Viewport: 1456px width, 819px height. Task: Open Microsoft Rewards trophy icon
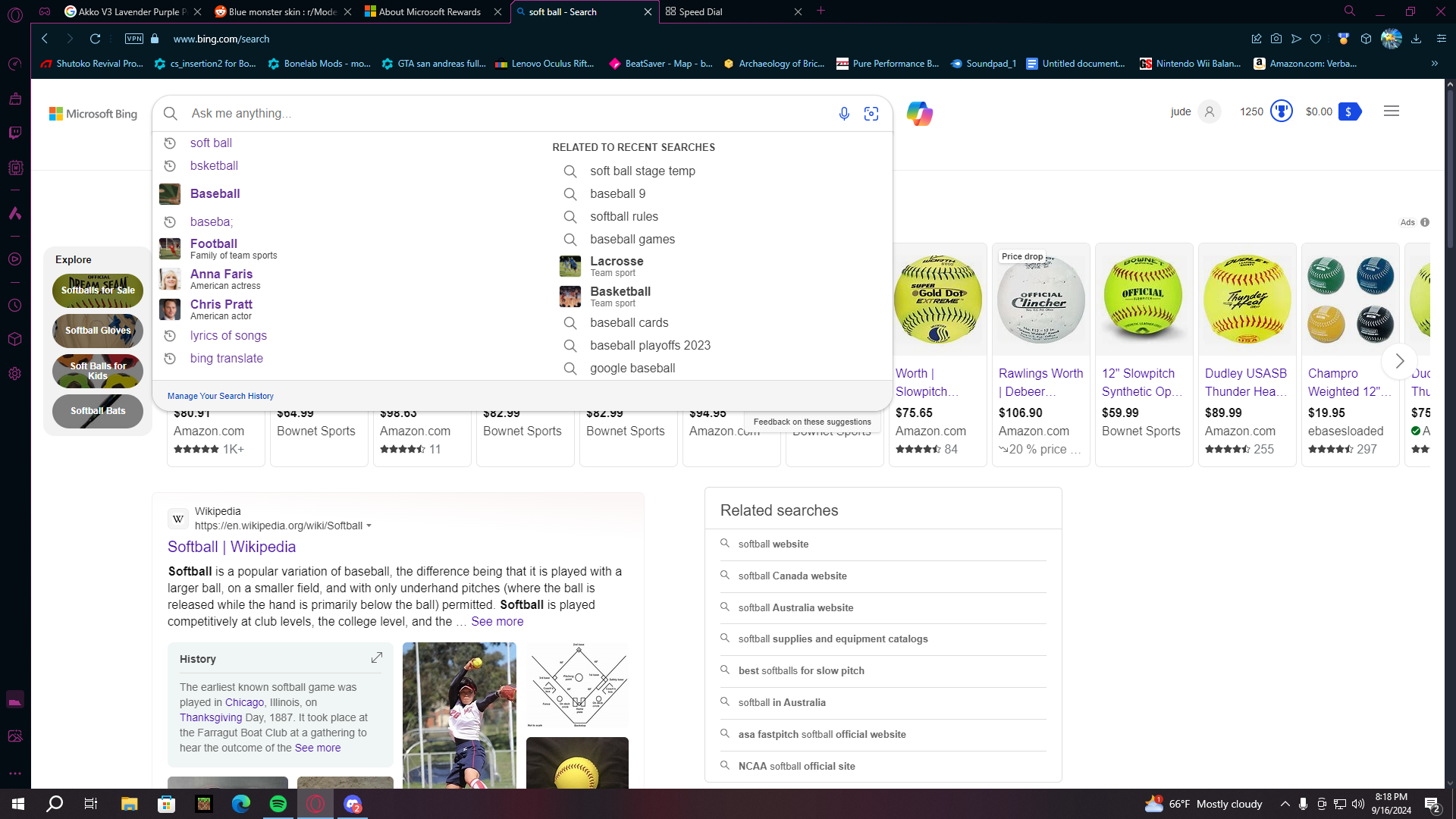click(x=1282, y=111)
